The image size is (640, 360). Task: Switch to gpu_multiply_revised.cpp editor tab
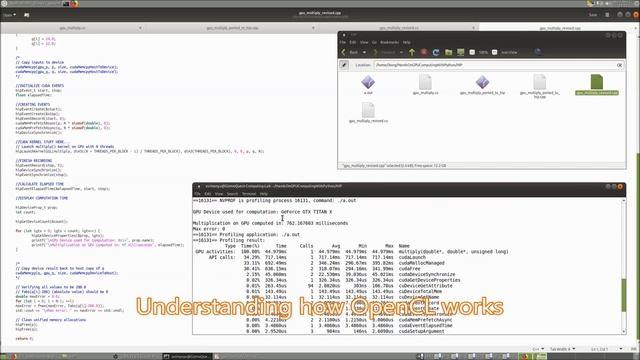[x=559, y=28]
